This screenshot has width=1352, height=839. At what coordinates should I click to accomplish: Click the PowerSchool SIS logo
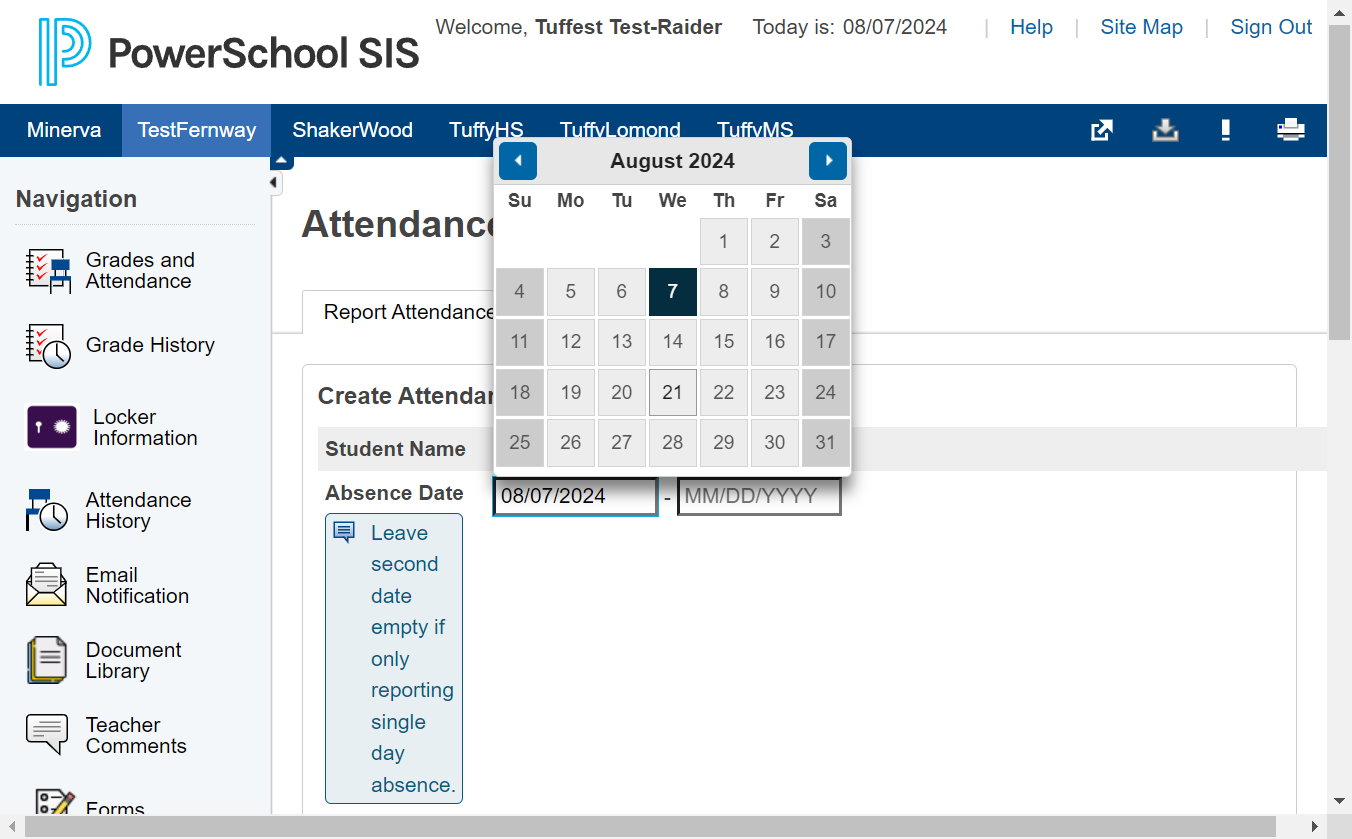[x=229, y=52]
